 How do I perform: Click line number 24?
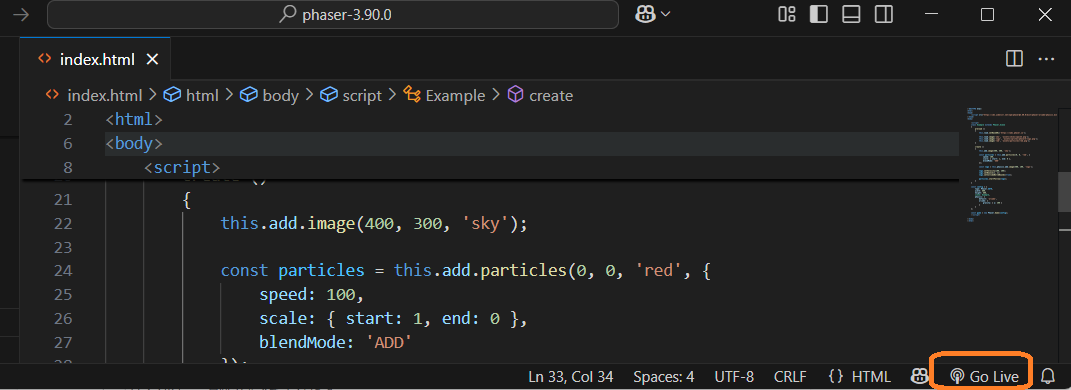point(63,270)
